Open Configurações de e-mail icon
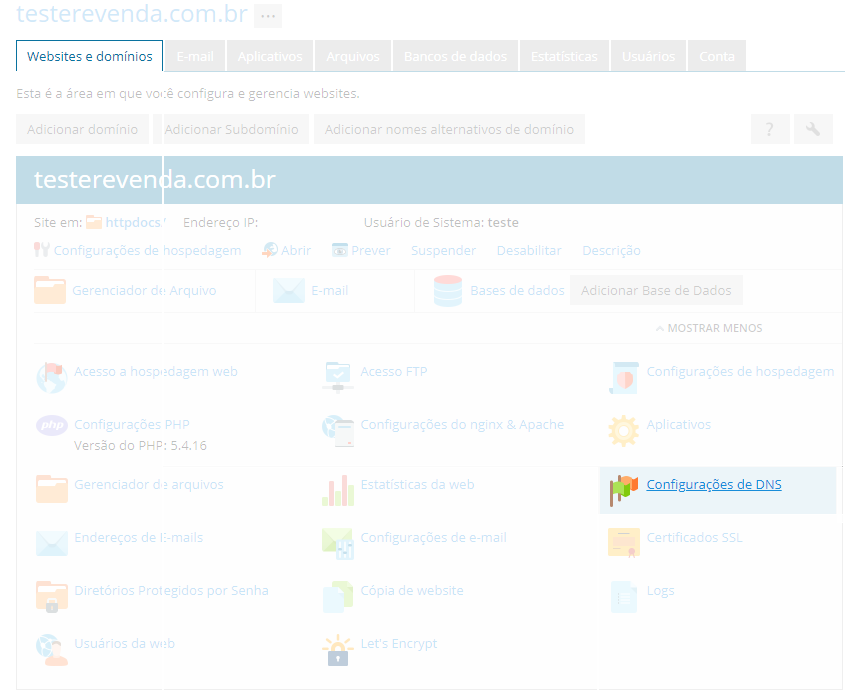 click(338, 543)
